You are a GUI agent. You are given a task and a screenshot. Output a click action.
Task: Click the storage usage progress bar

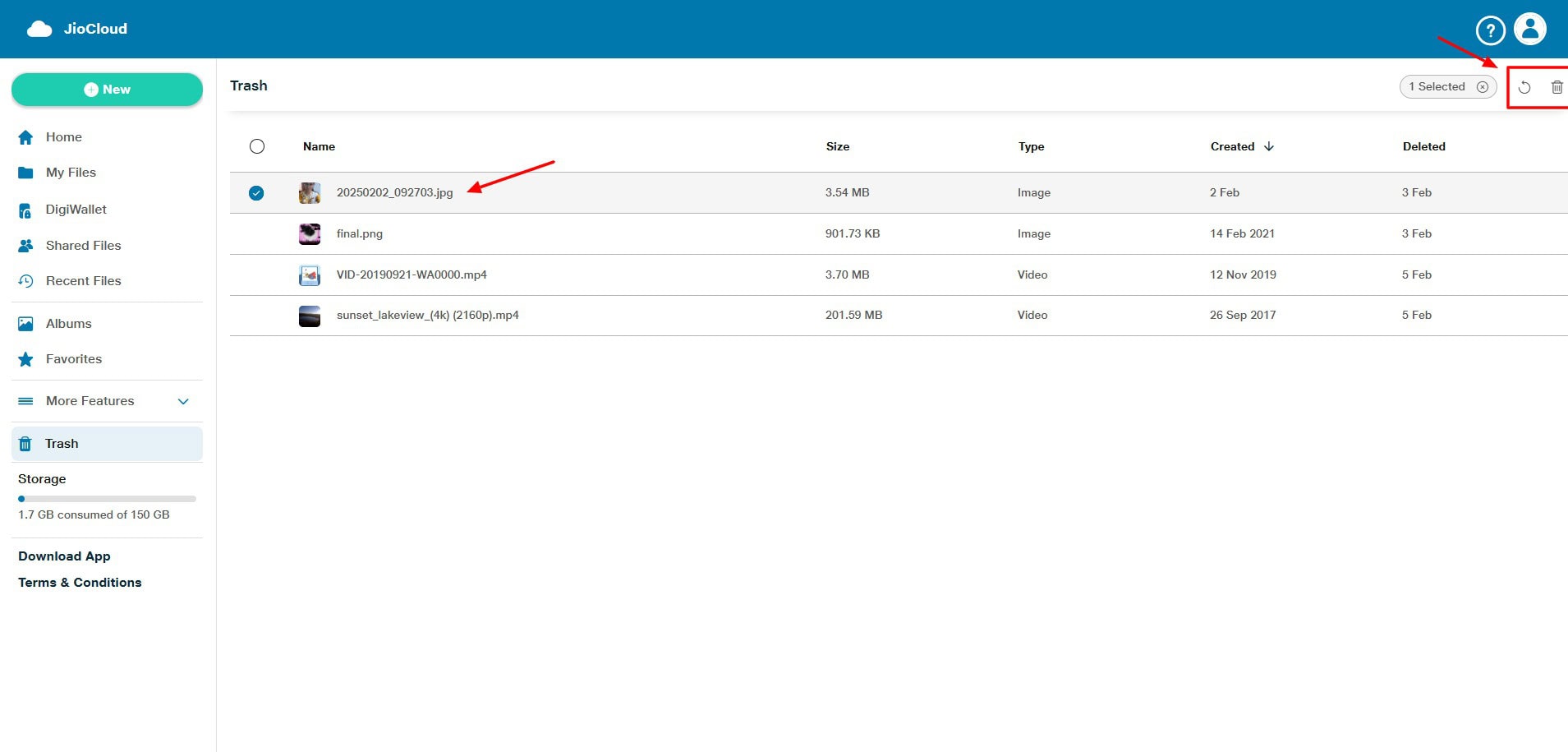click(x=107, y=499)
